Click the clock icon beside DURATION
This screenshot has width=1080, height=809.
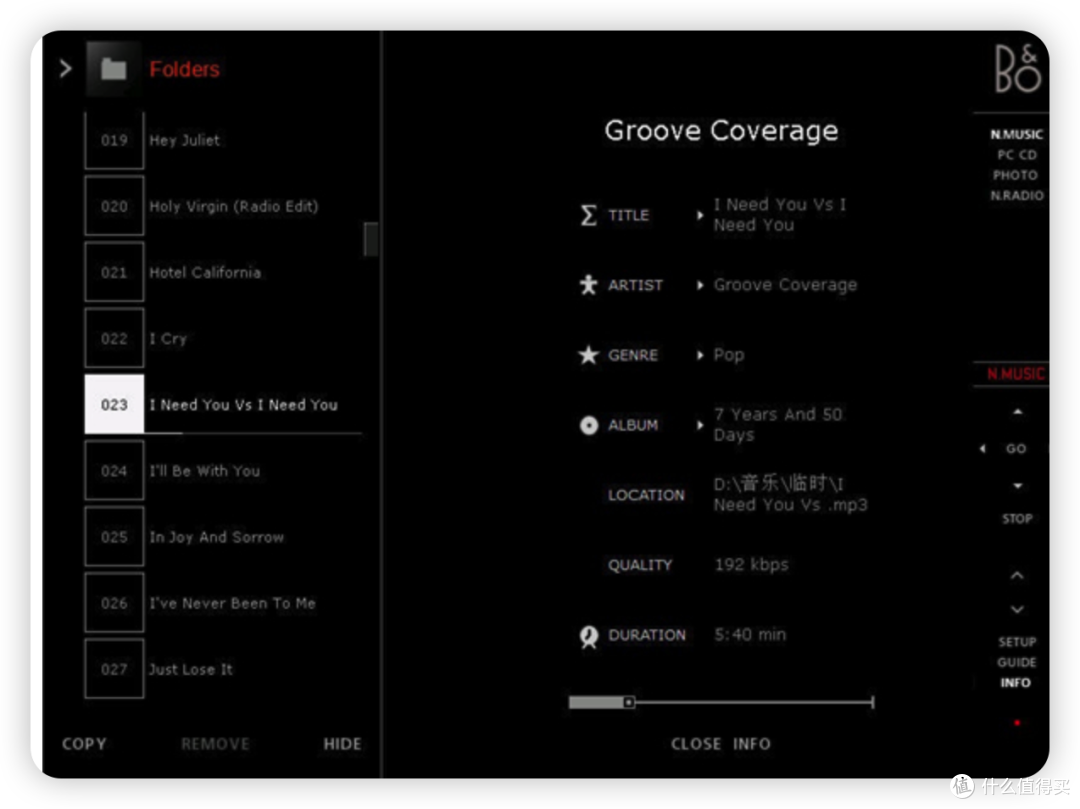coord(589,636)
